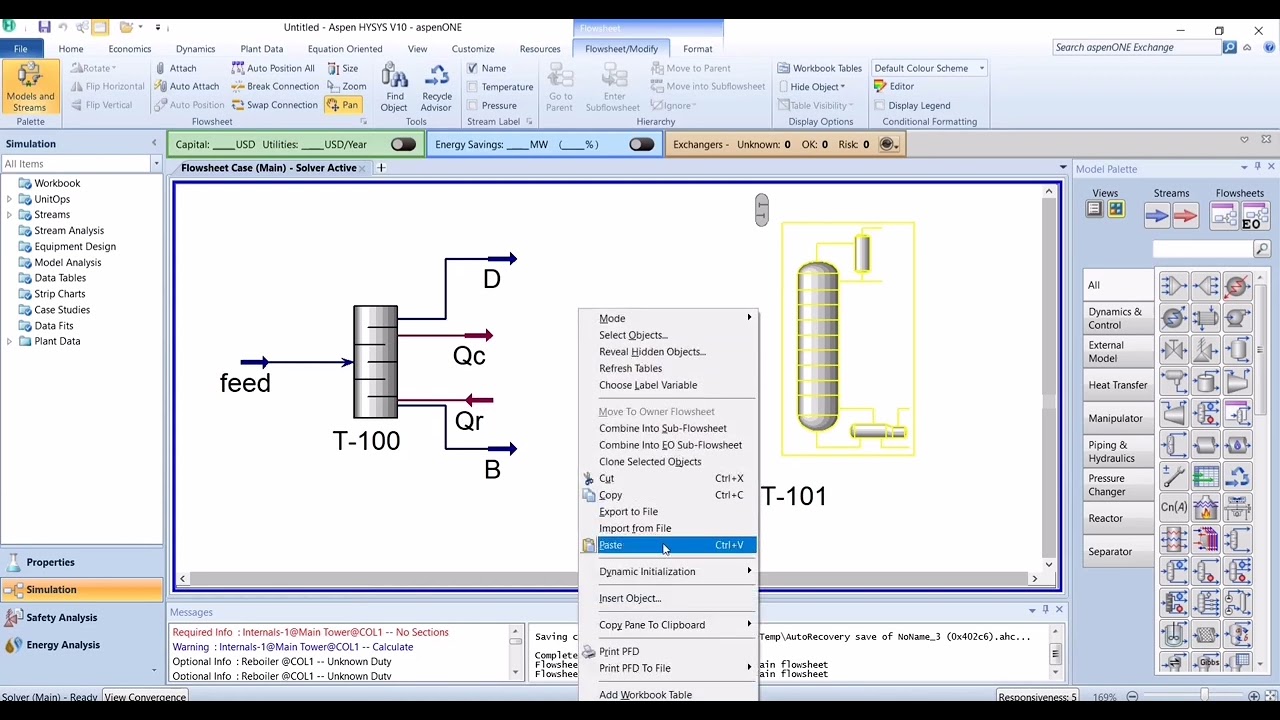The height and width of the screenshot is (720, 1280).
Task: Open the Economics ribbon tab
Action: (x=130, y=48)
